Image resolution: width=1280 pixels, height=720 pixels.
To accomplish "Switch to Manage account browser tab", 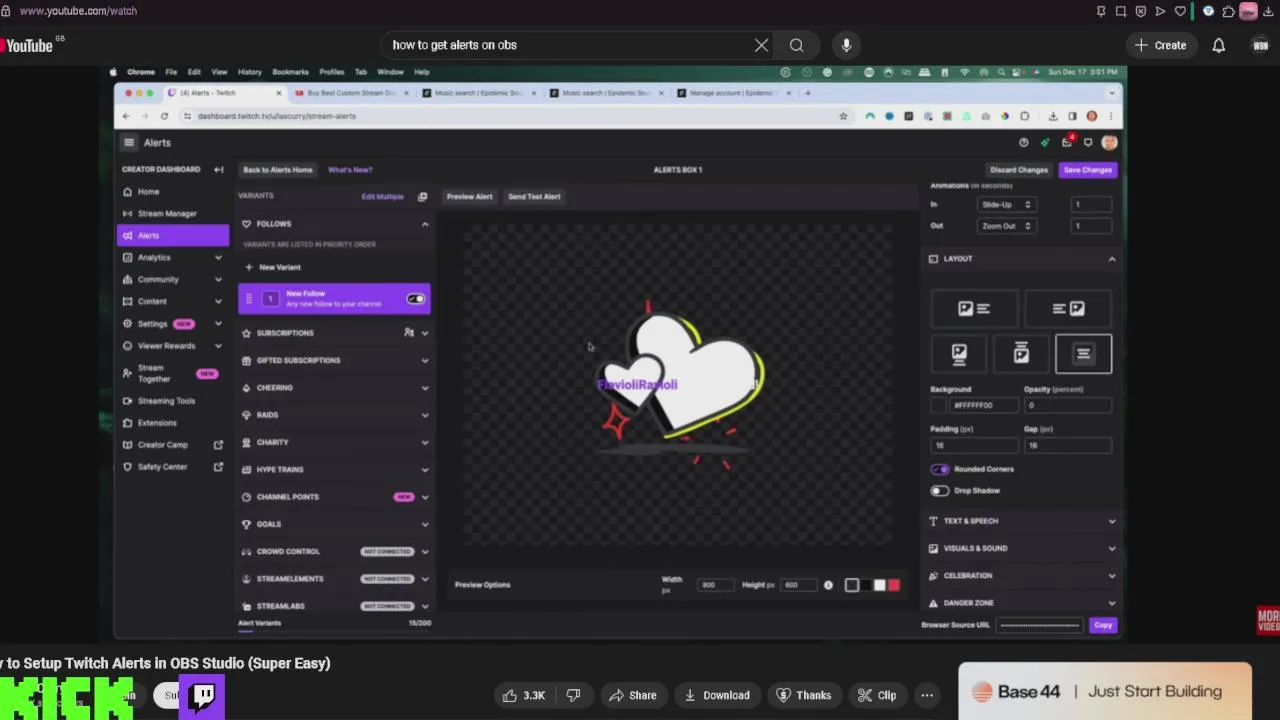I will coord(732,93).
